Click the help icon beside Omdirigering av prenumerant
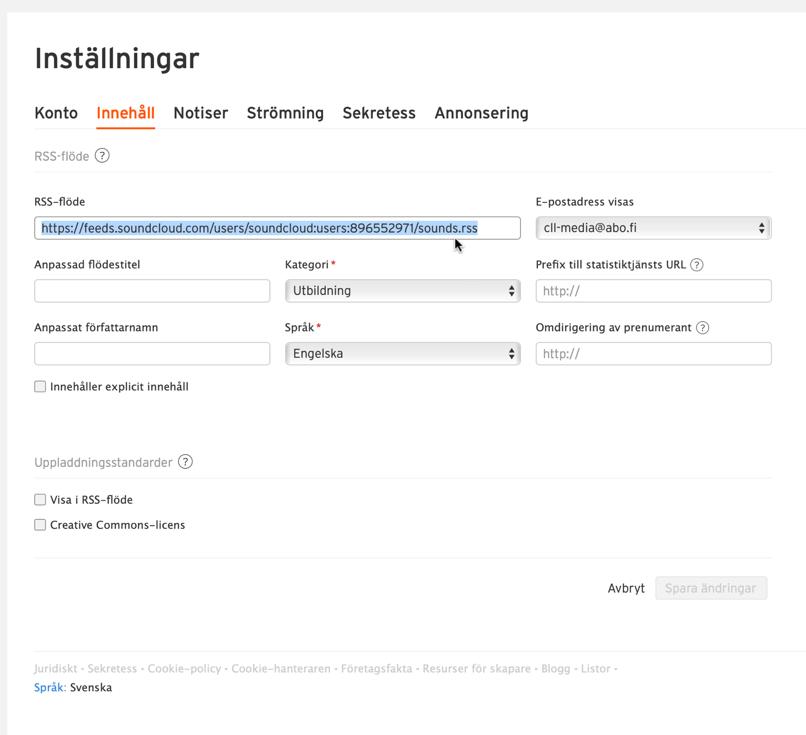 pos(702,328)
